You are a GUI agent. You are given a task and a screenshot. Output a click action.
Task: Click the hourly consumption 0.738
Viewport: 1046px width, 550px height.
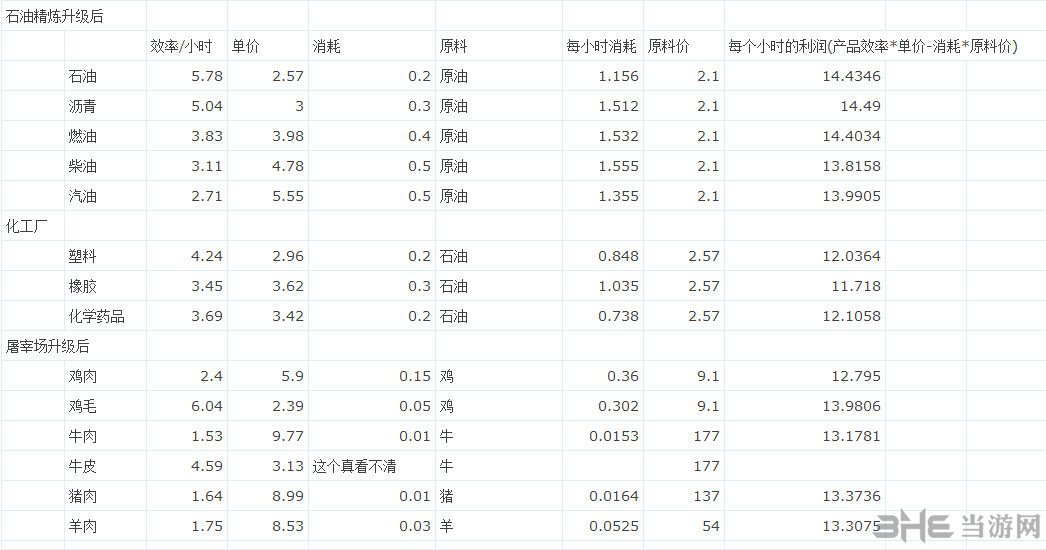pyautogui.click(x=618, y=316)
